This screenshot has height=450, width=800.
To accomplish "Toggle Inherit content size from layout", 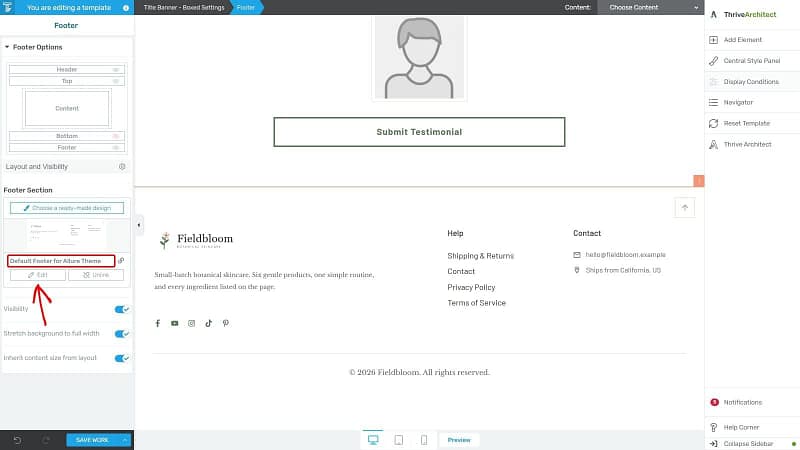I will pos(121,358).
